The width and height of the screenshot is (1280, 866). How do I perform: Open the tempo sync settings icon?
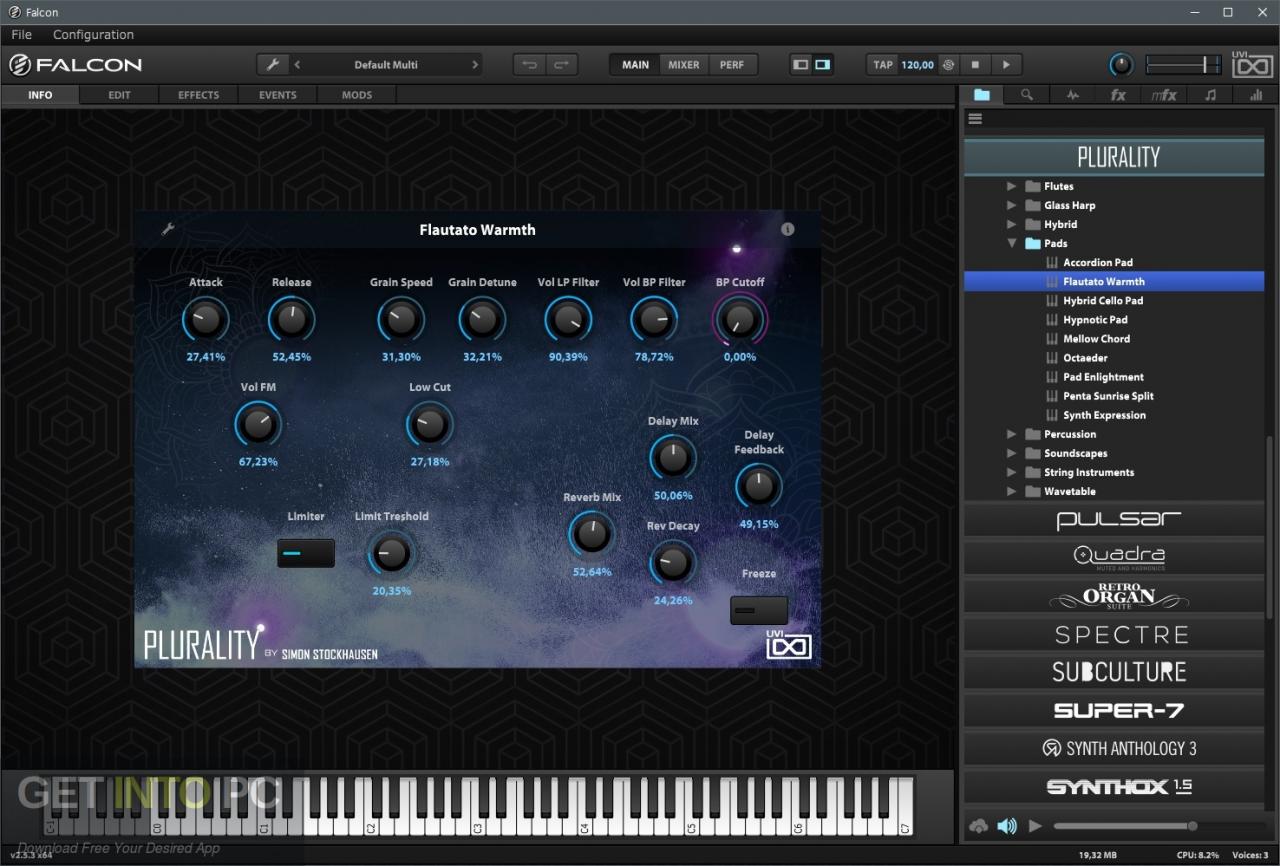click(948, 65)
